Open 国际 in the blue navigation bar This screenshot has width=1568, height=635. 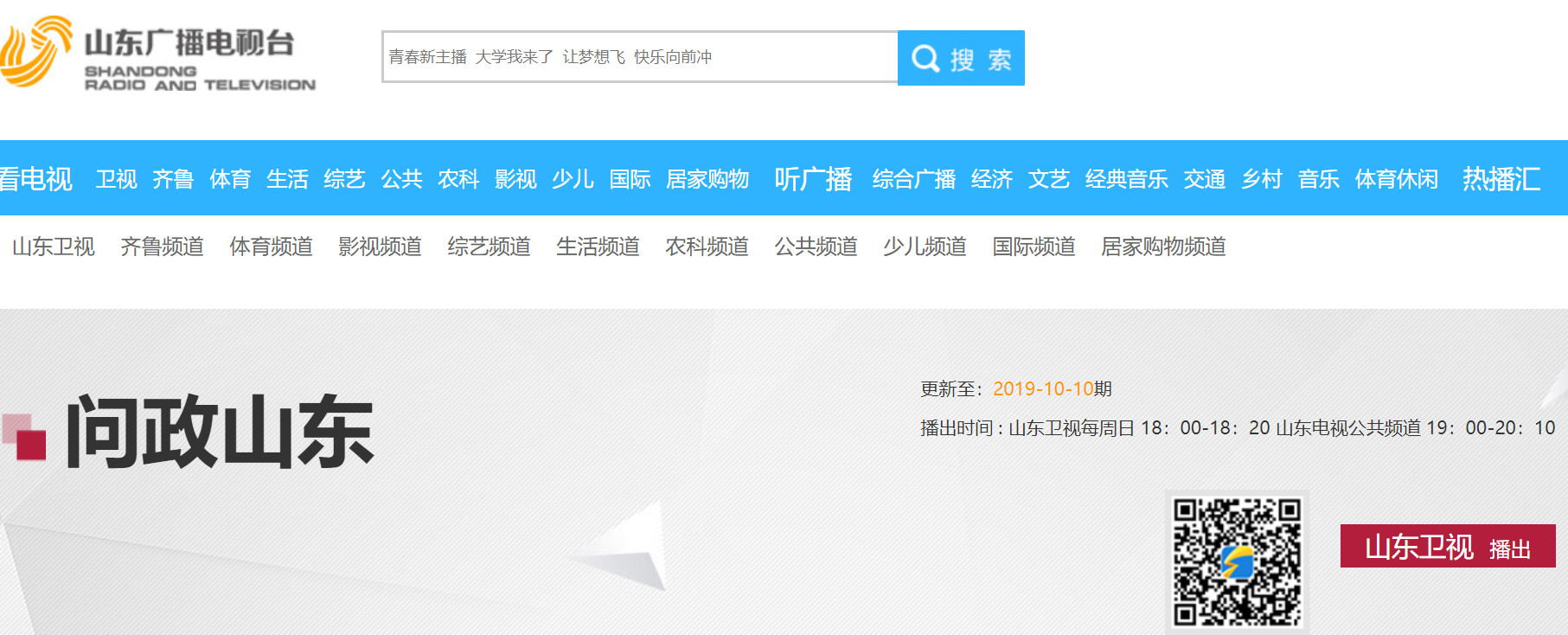click(630, 179)
